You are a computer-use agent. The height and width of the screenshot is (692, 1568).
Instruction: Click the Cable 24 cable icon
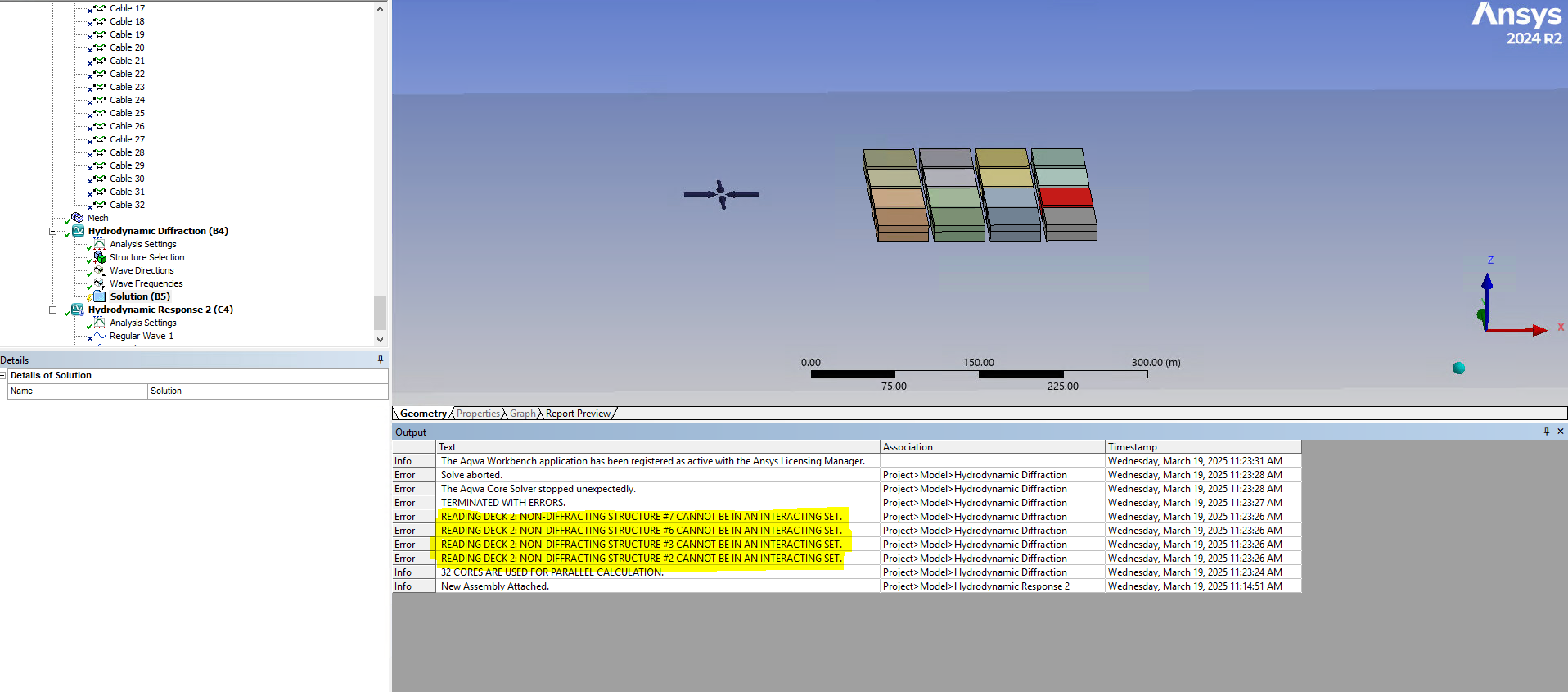pos(100,100)
